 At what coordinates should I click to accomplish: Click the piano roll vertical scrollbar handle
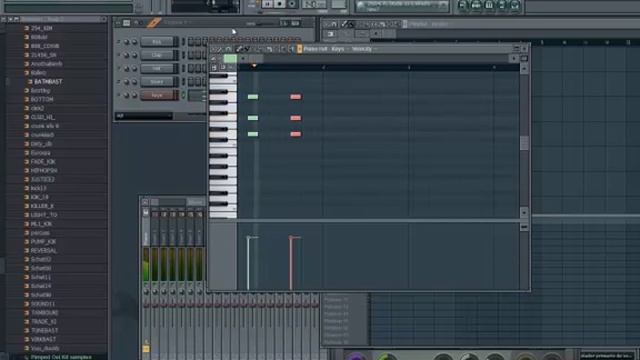tap(524, 143)
